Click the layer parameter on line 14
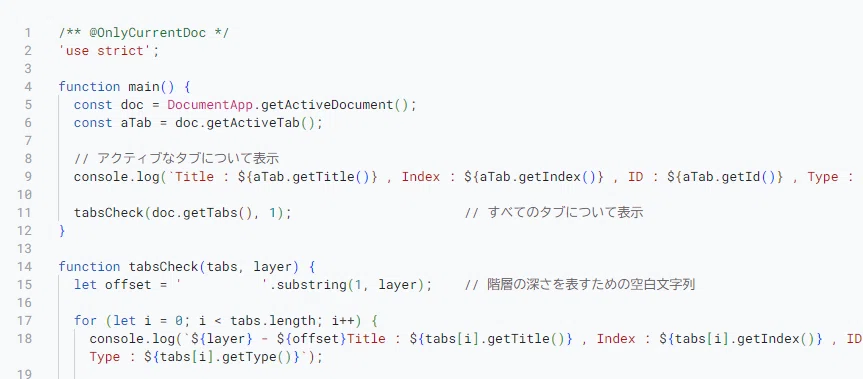Image resolution: width=863 pixels, height=379 pixels. 272,267
